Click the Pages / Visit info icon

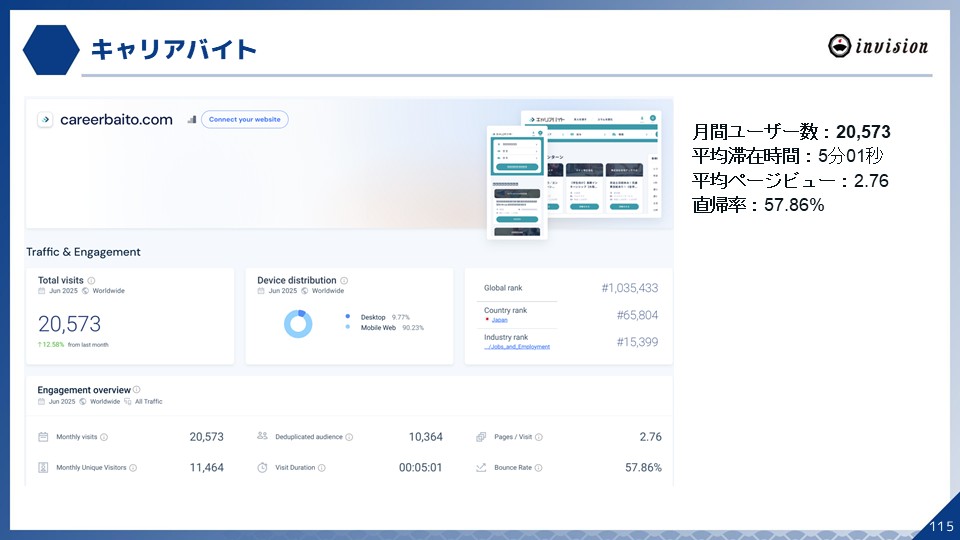point(539,437)
